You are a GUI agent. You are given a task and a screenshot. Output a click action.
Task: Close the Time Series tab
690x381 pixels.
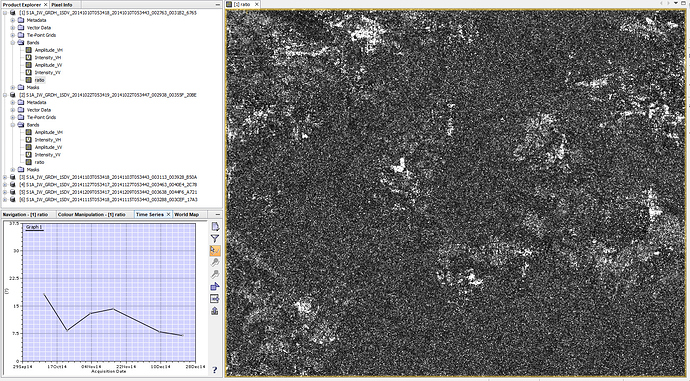tap(169, 214)
